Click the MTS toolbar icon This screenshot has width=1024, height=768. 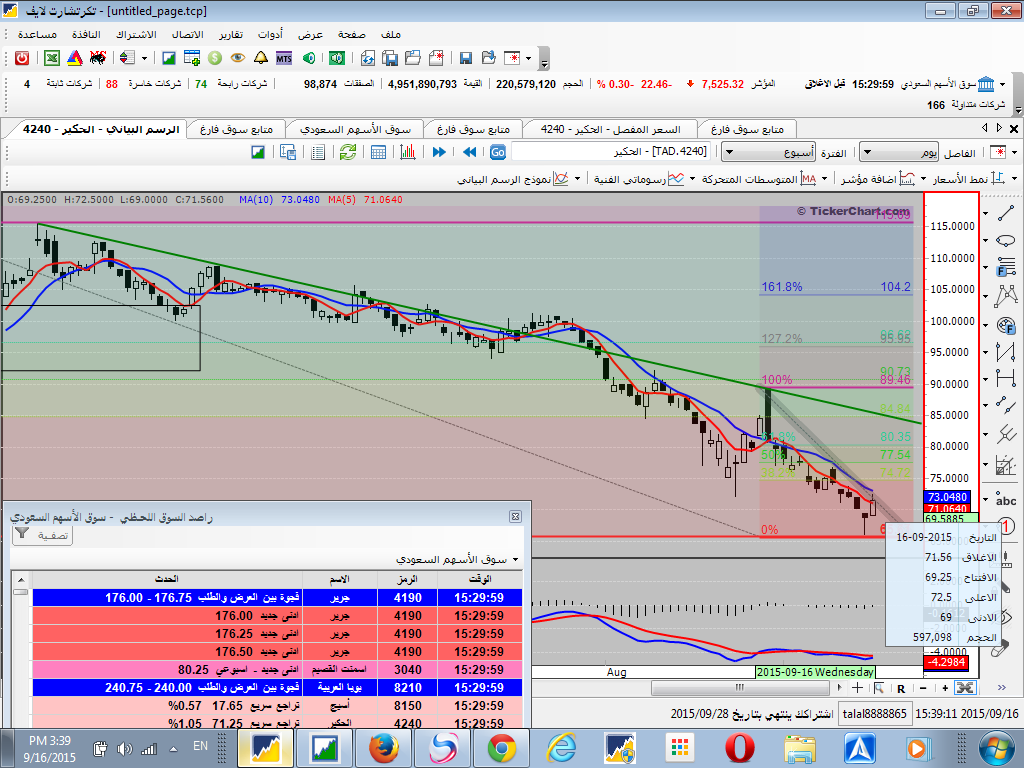tap(283, 58)
